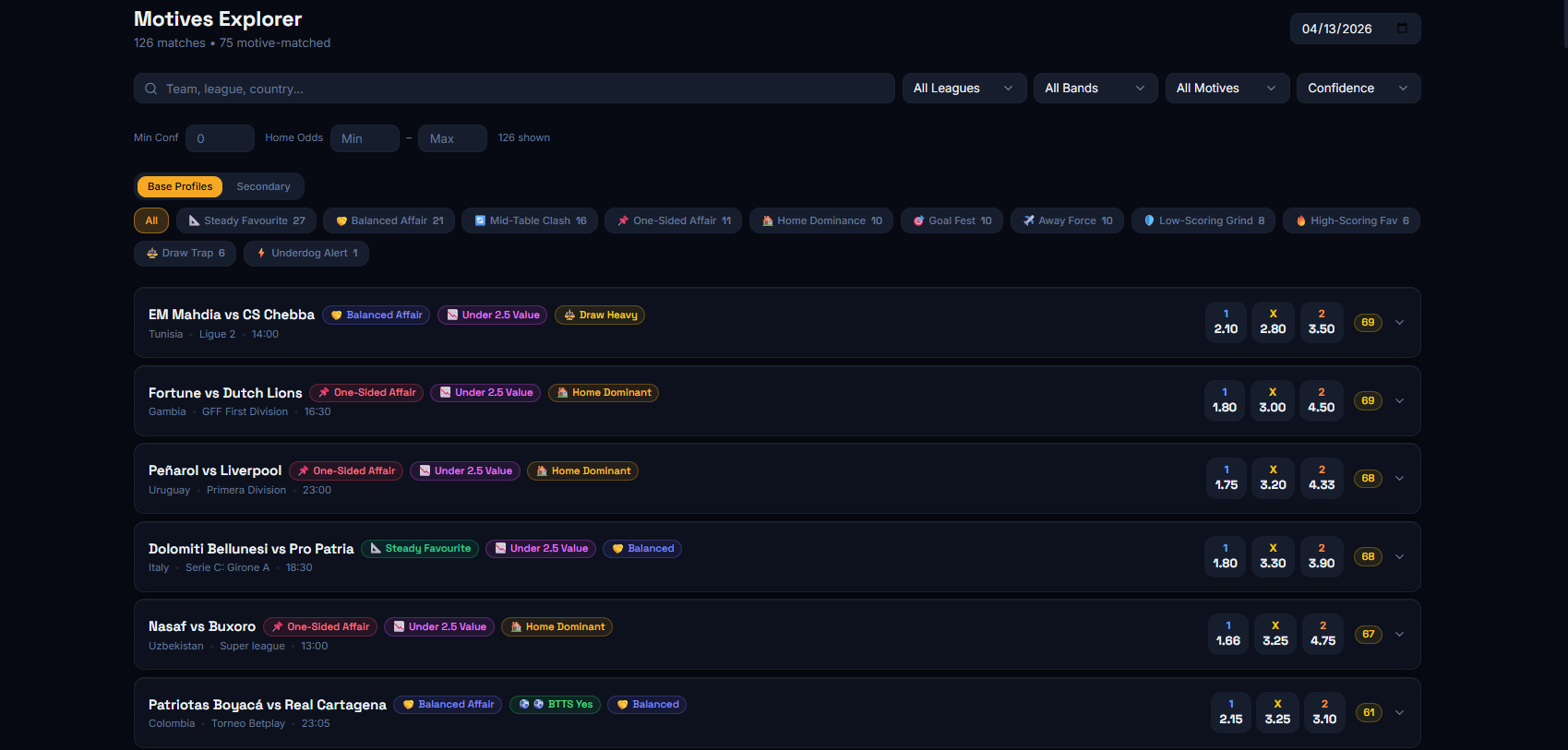Click the search magnifier icon

[151, 89]
